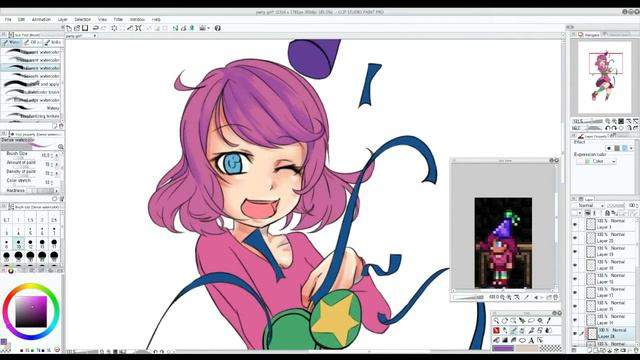Click the magnifier icon beside brush stroke preview

(x=60, y=147)
